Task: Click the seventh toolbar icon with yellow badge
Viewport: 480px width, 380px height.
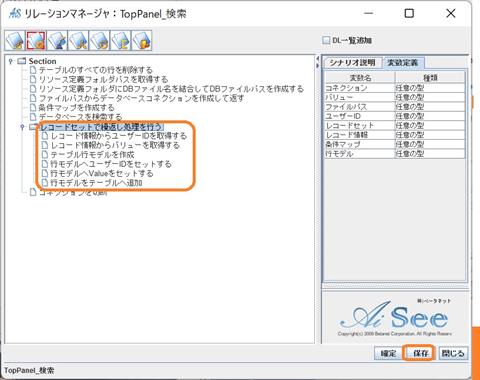Action: [142, 41]
